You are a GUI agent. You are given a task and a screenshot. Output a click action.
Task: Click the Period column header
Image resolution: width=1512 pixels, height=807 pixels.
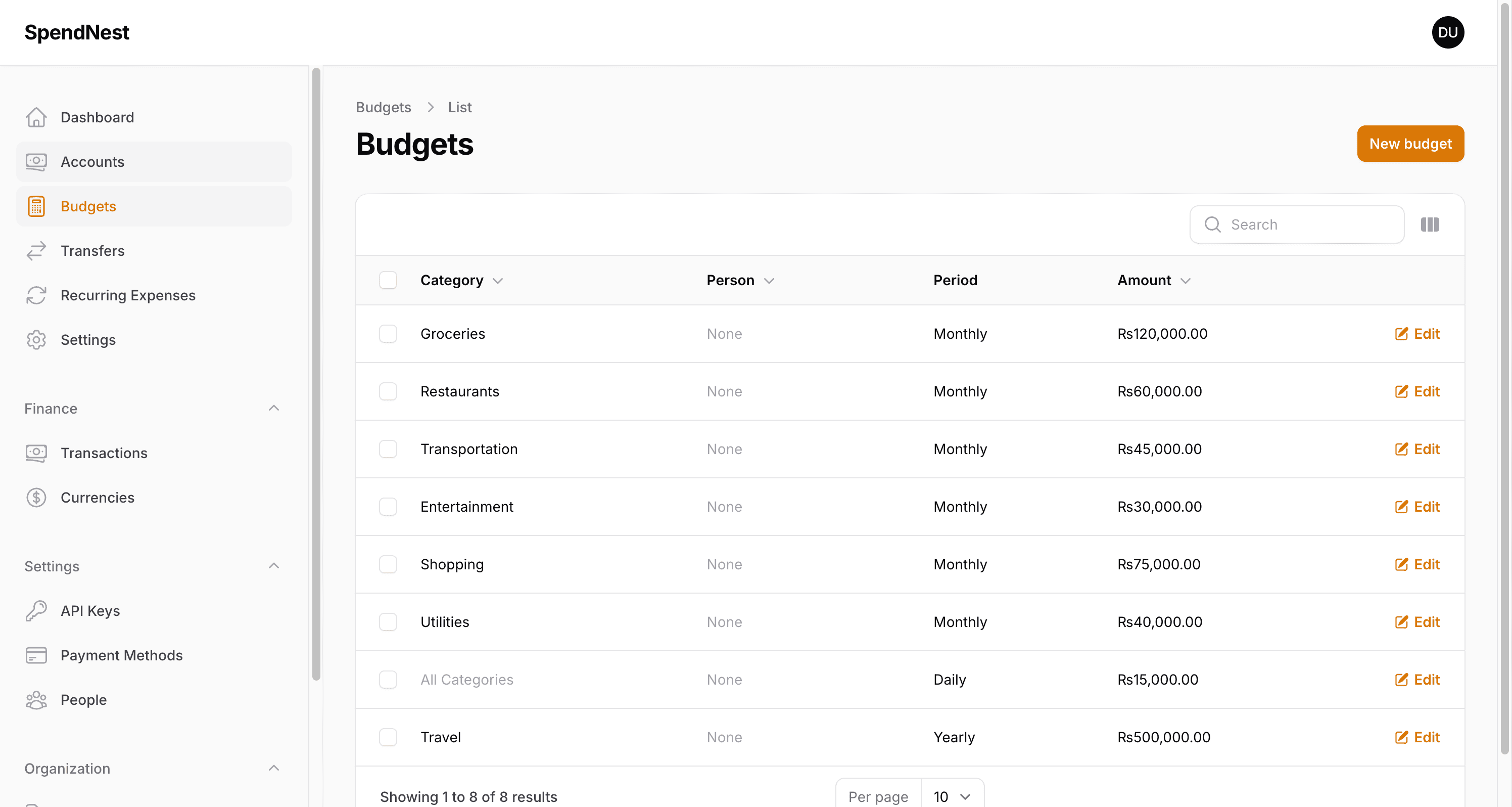tap(955, 281)
